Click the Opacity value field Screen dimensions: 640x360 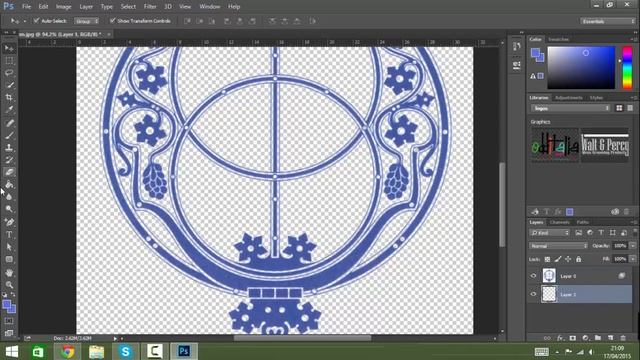pos(620,246)
